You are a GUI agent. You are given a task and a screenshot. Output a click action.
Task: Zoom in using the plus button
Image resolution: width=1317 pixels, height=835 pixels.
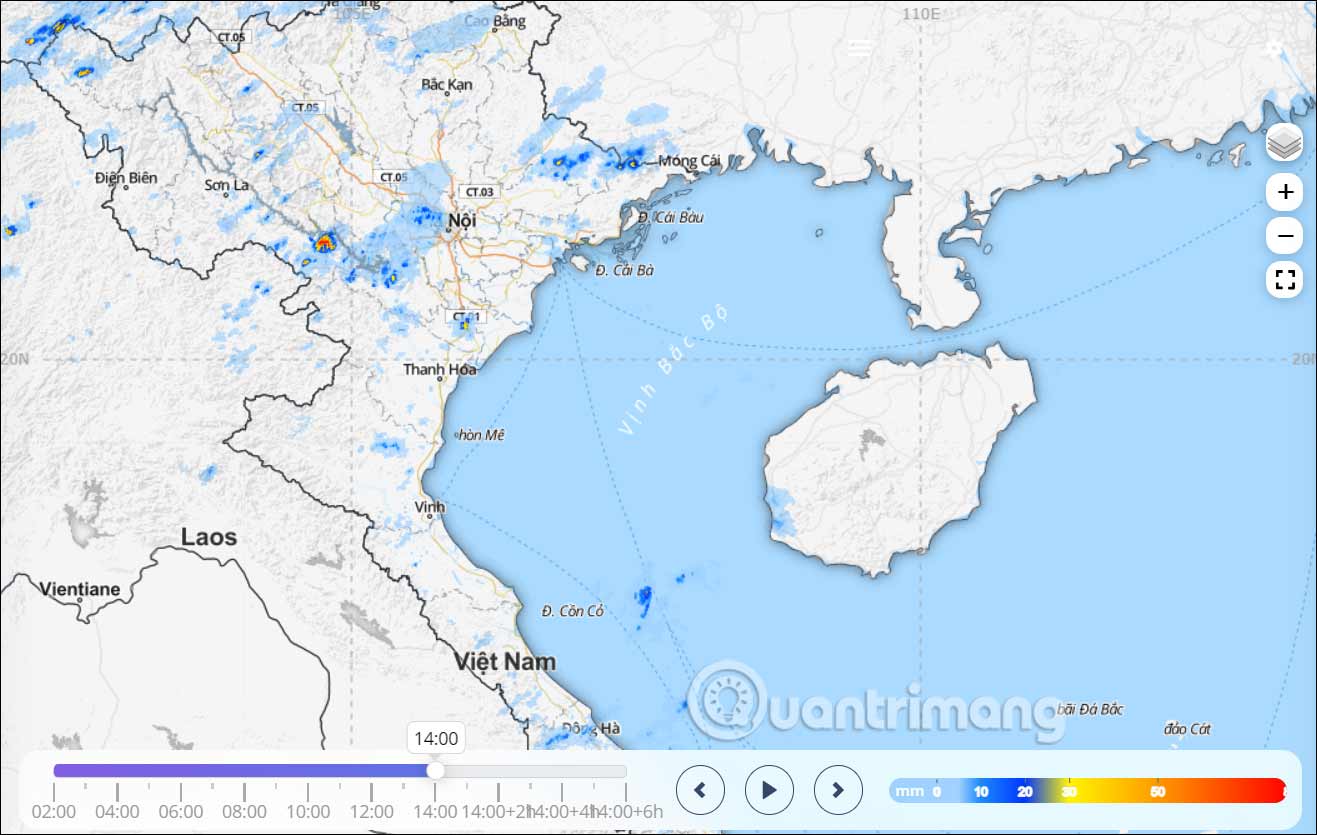tap(1284, 192)
